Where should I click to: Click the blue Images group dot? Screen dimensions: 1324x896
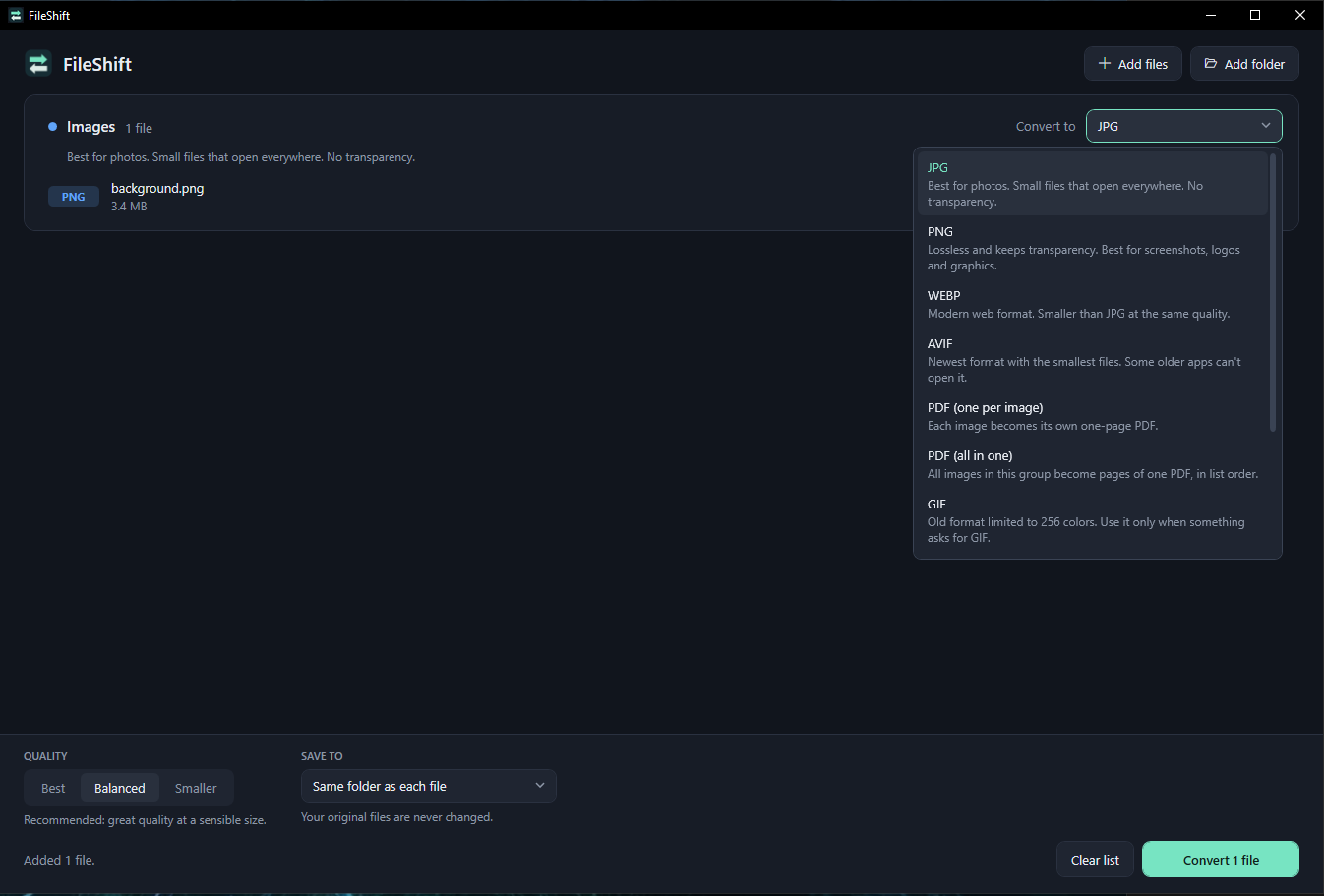coord(53,127)
